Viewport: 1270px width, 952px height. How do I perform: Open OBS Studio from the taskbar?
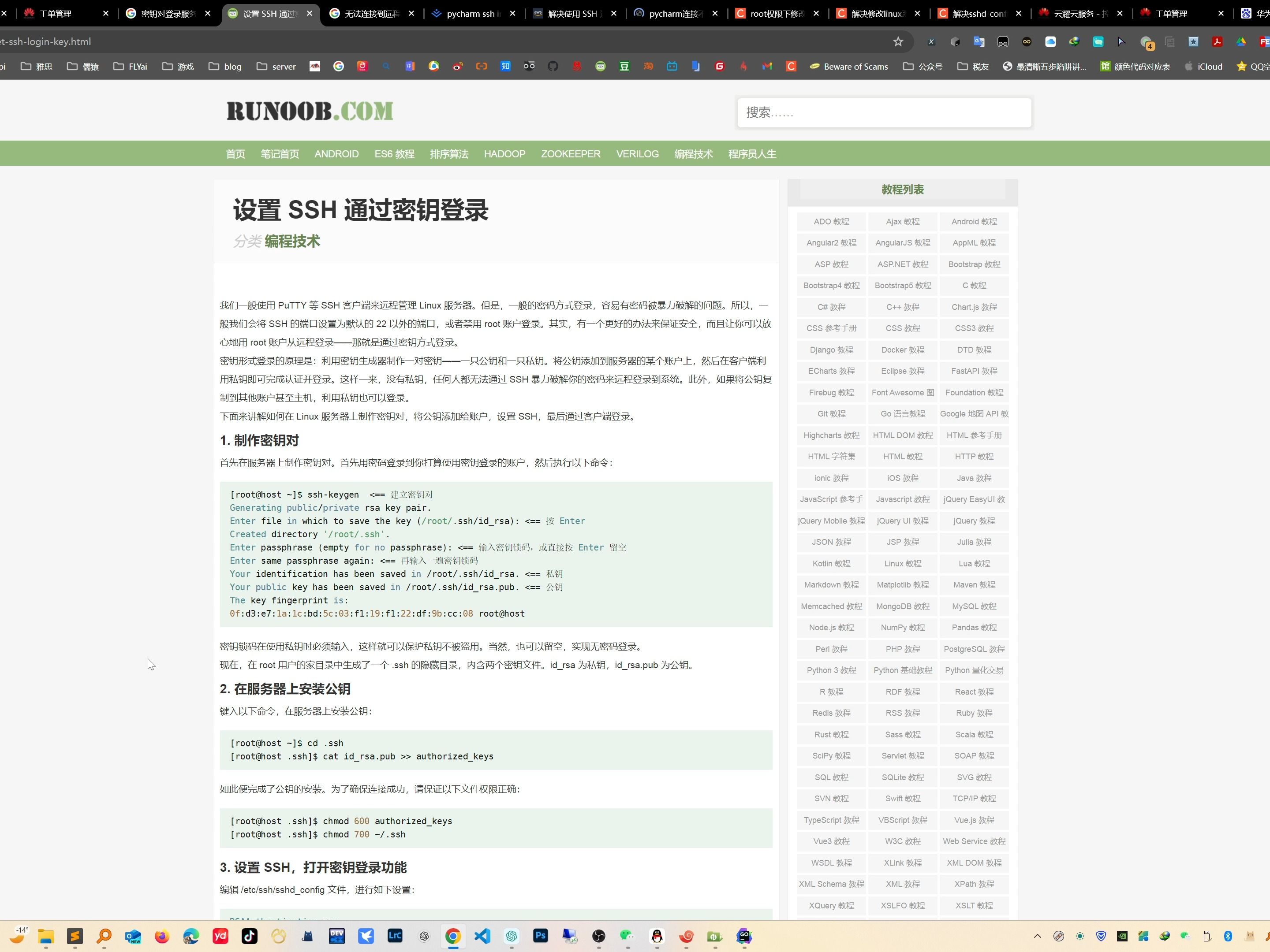point(599,937)
